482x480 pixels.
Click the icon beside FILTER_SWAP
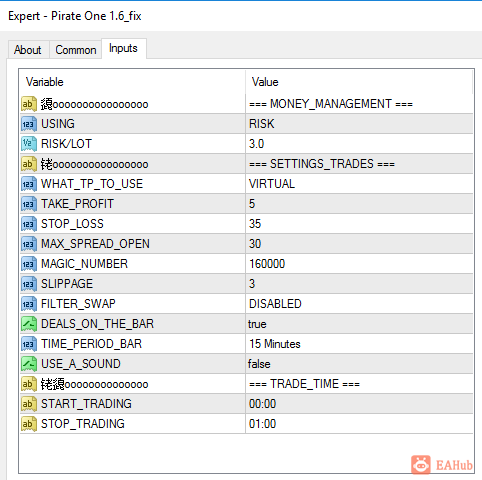click(x=29, y=304)
